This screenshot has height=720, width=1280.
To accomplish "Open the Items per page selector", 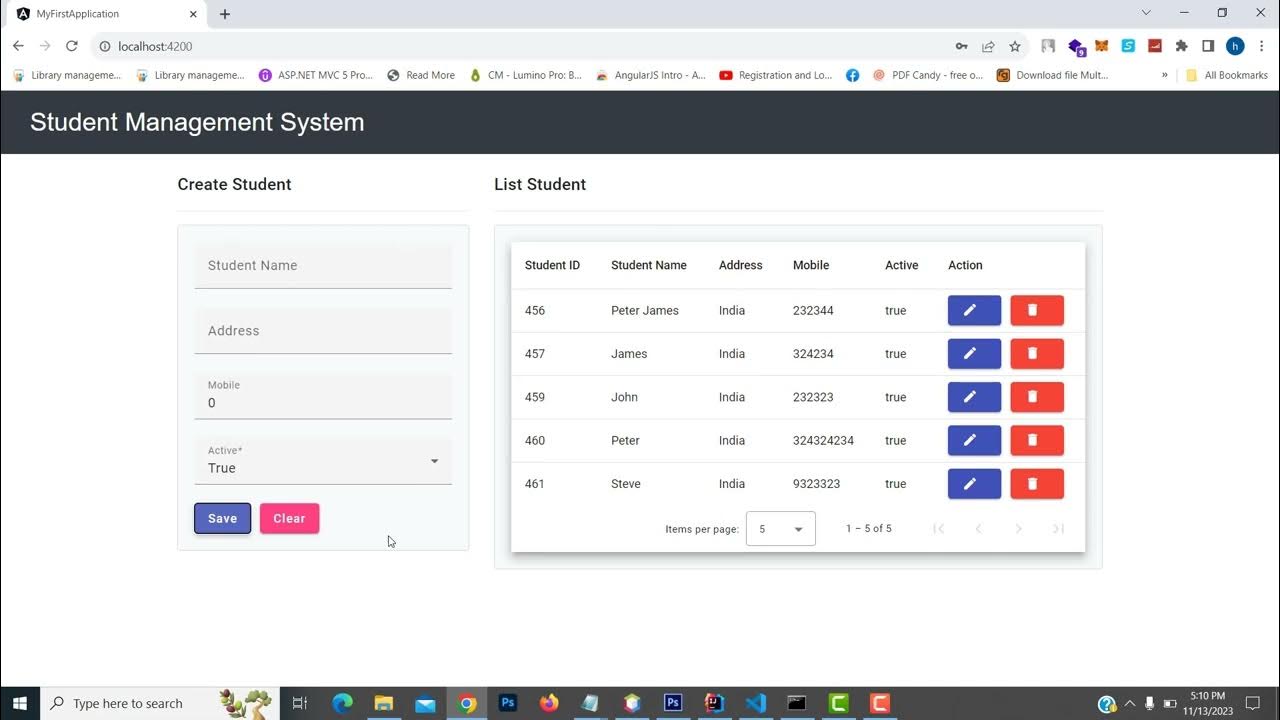I will point(780,529).
